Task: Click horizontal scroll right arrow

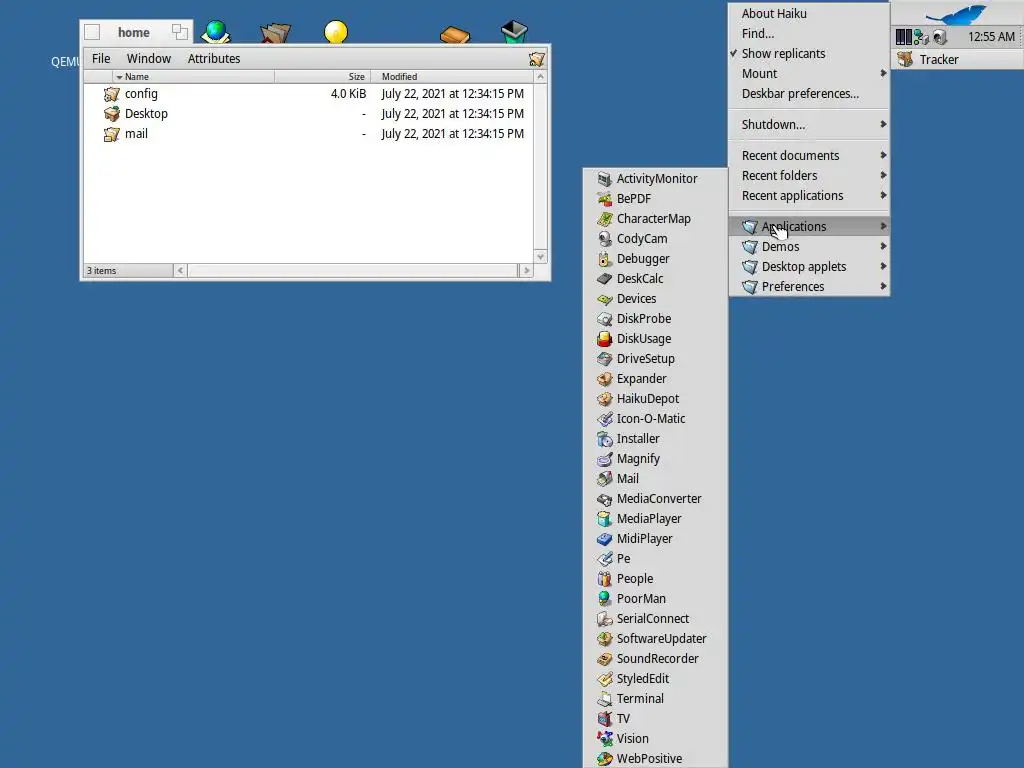Action: (526, 270)
